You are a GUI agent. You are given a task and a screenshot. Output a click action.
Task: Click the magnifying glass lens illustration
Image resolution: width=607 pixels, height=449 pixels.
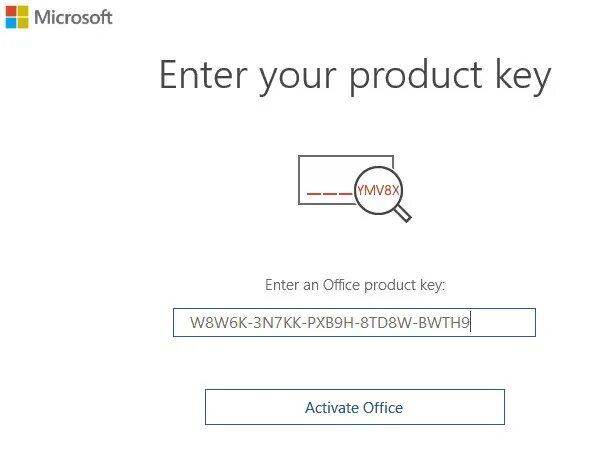383,189
